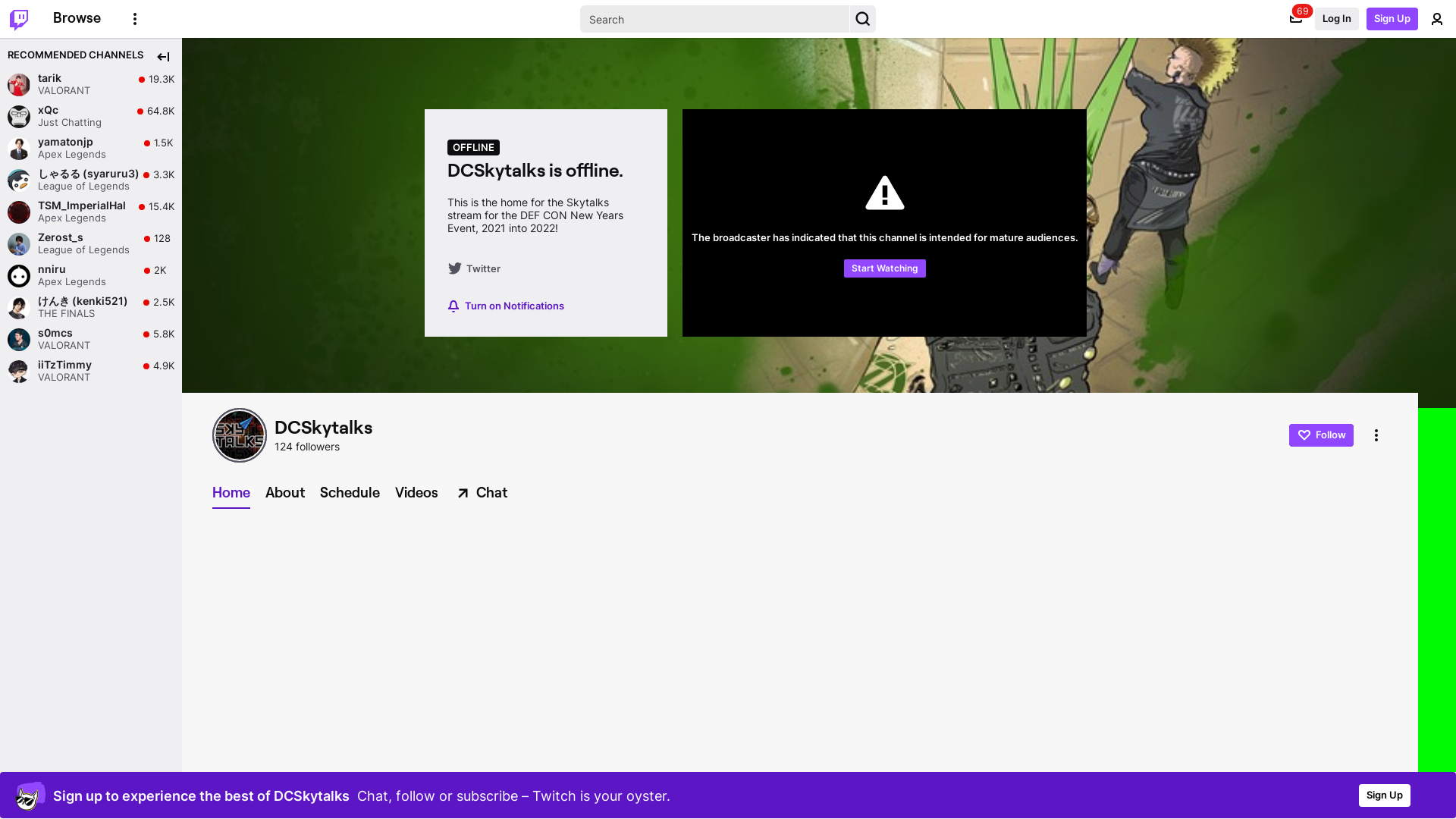
Task: Click the DCSkytalks channel title
Action: pos(323,428)
